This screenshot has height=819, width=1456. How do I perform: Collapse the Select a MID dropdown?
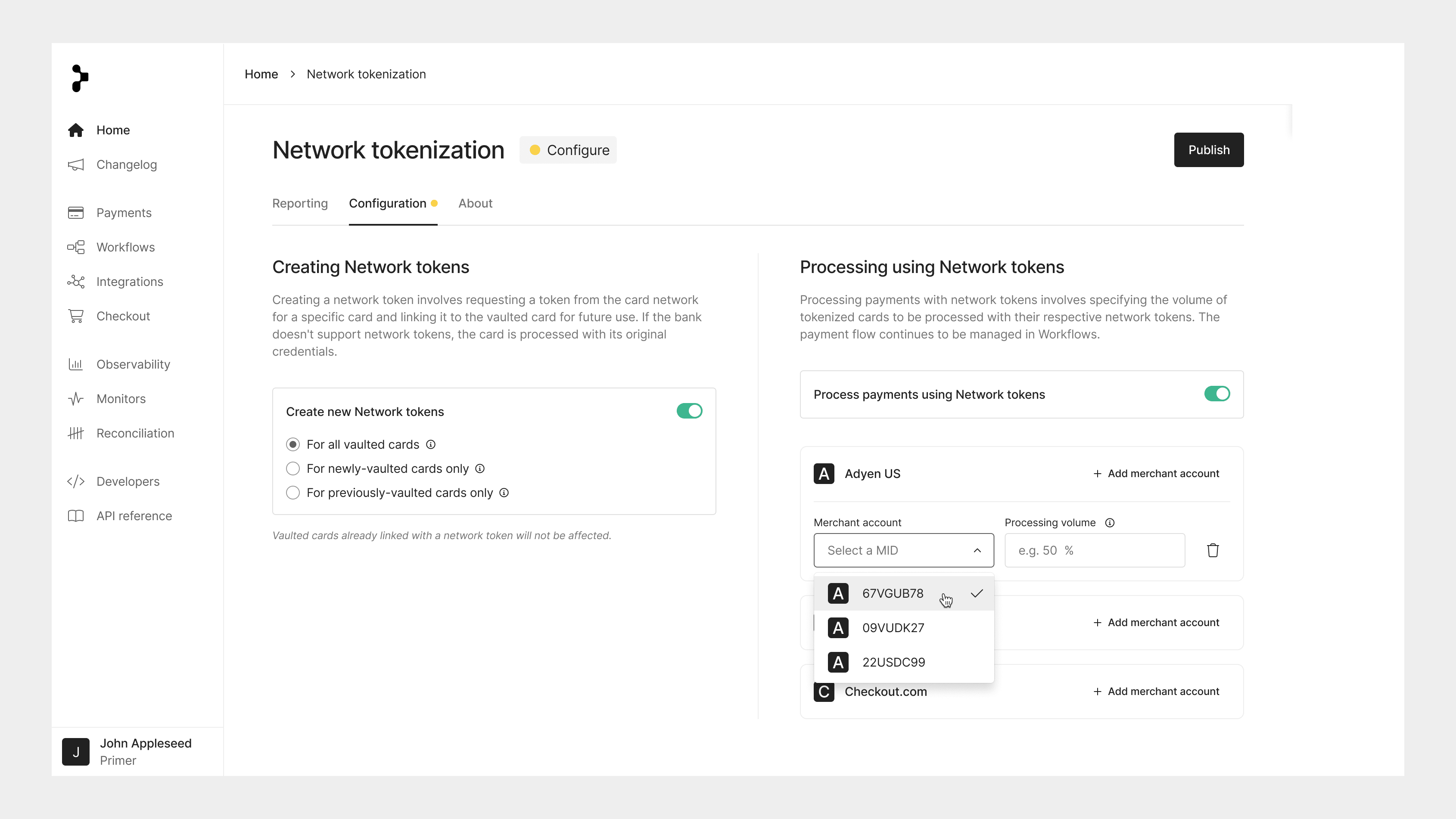click(903, 550)
